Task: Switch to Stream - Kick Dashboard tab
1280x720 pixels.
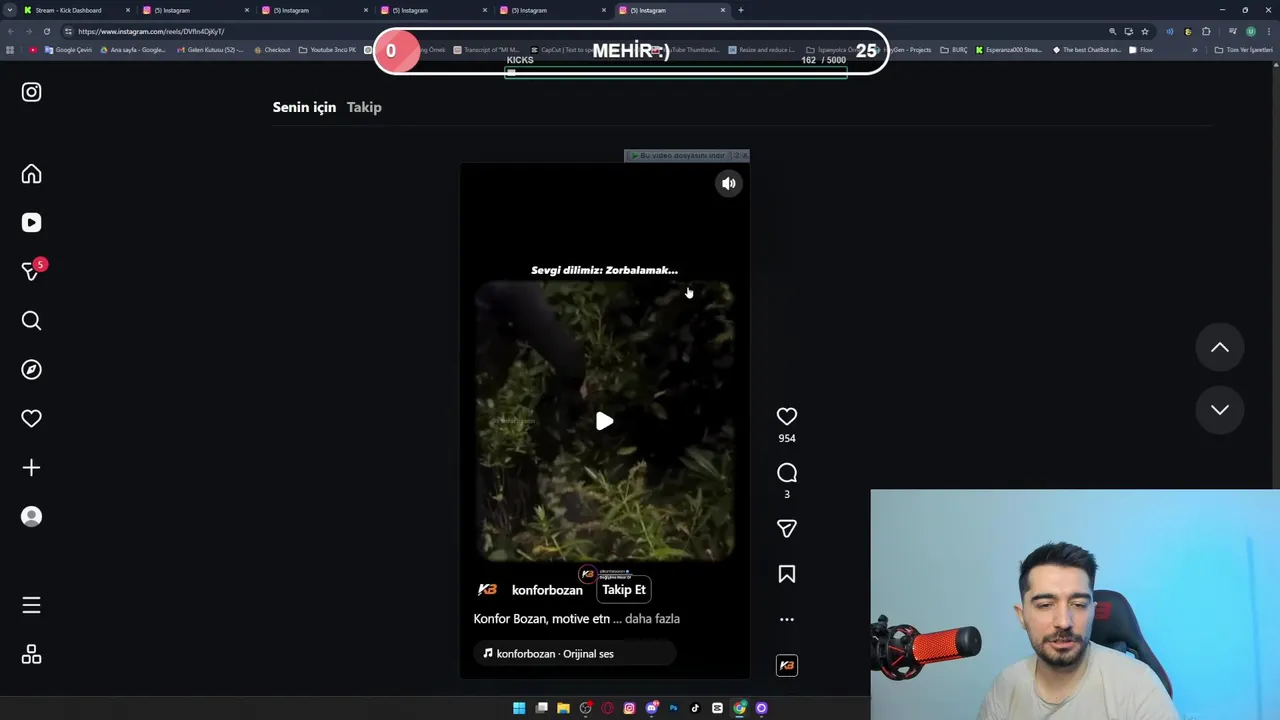Action: (x=77, y=10)
